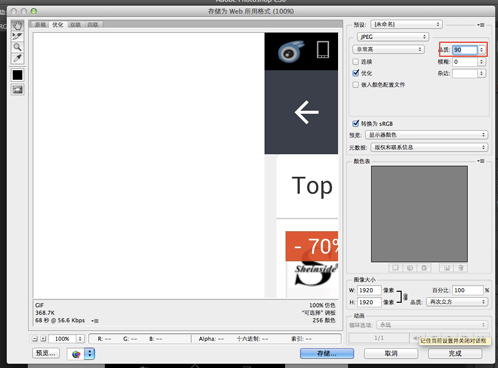Select the Eyedropper tool

17,58
